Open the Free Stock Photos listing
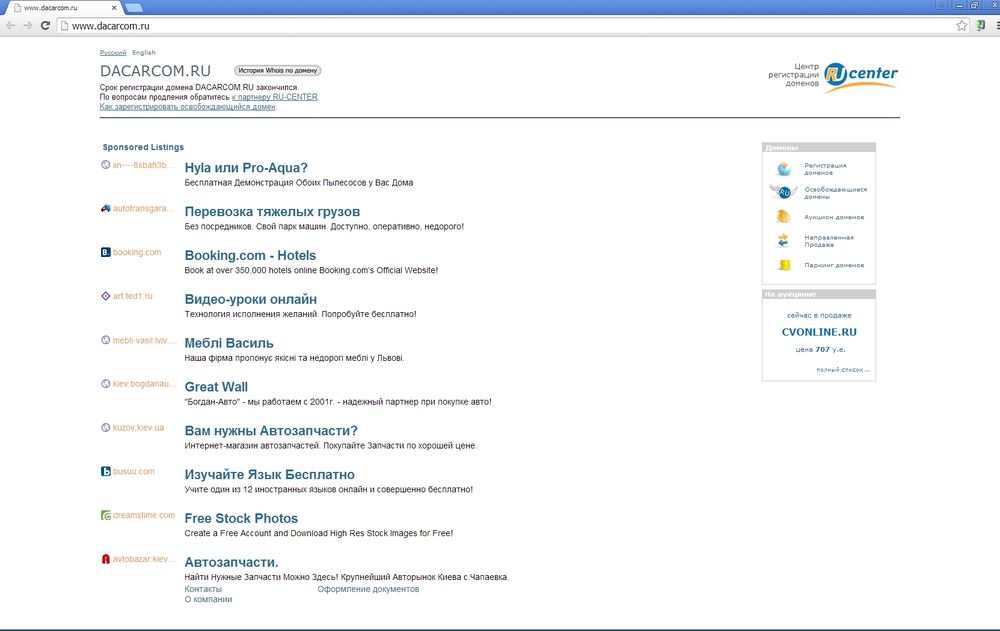The height and width of the screenshot is (631, 1000). coord(241,518)
